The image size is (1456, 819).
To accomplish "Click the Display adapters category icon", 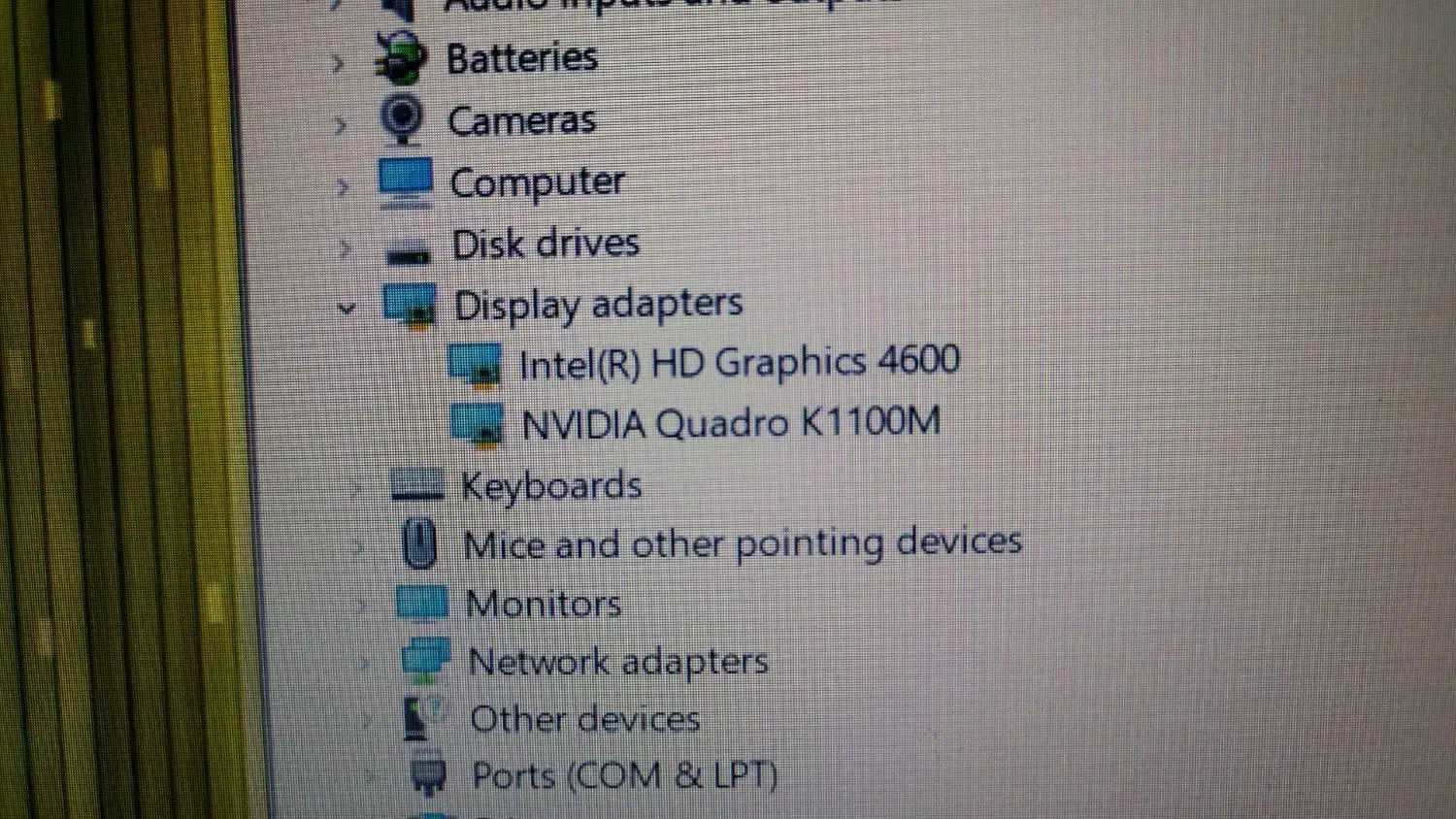I will [411, 307].
